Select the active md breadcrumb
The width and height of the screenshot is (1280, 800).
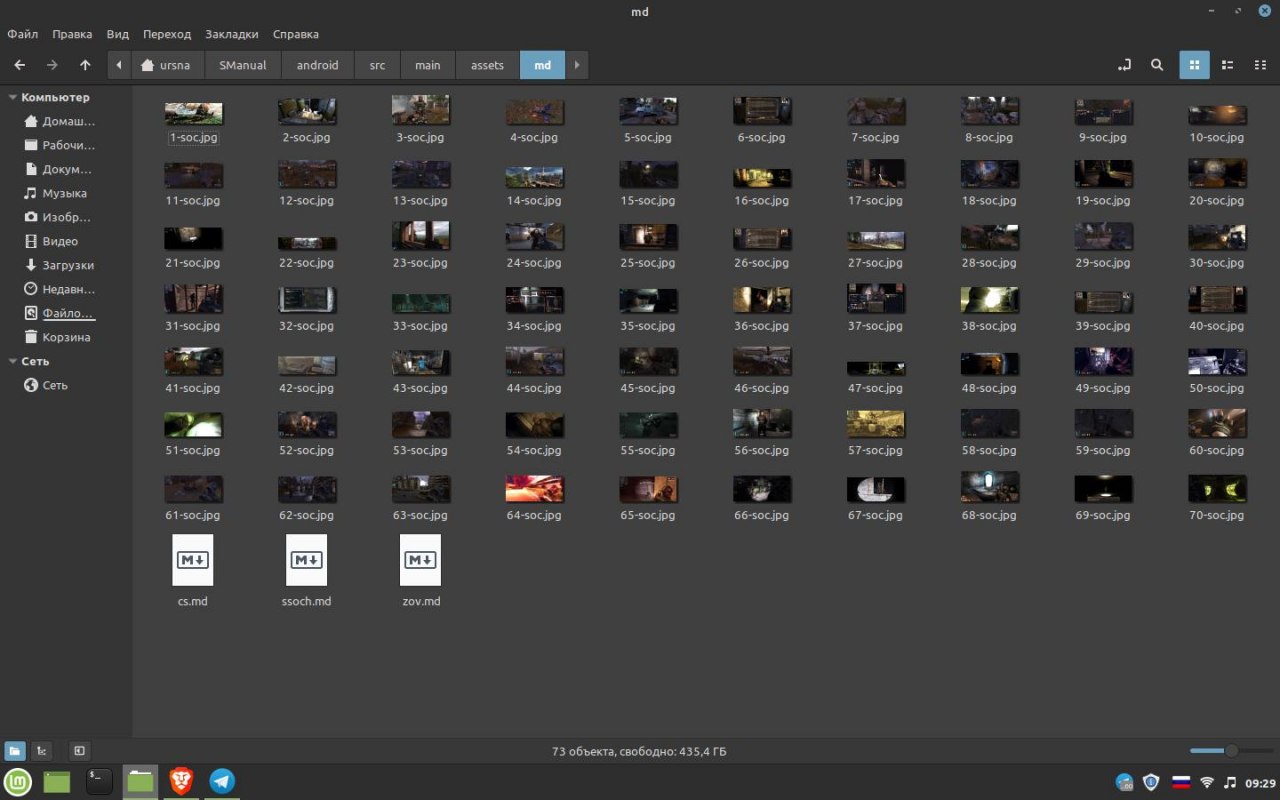tap(542, 65)
